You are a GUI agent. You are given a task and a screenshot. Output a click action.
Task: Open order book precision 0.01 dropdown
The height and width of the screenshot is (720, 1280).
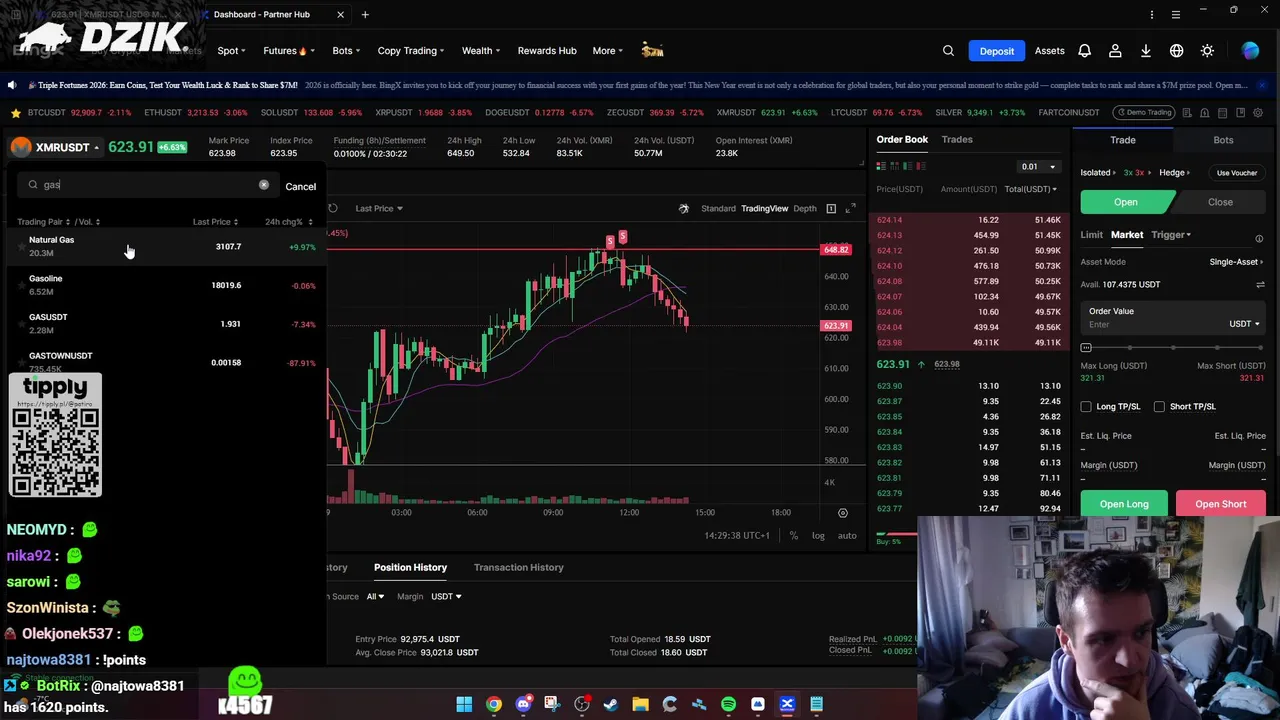click(1037, 167)
